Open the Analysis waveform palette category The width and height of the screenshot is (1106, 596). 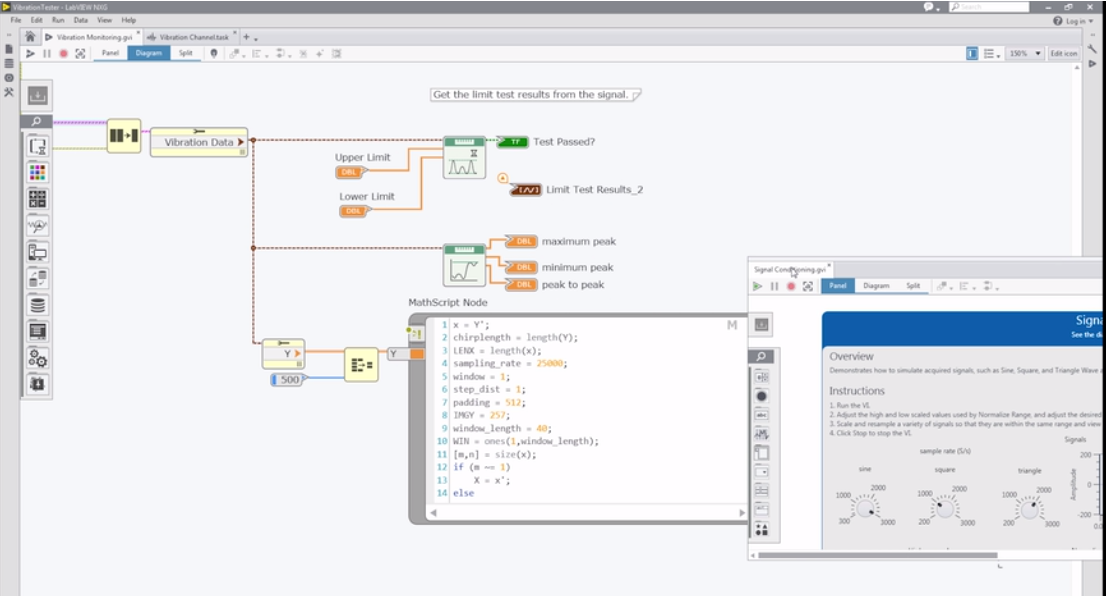pos(37,226)
